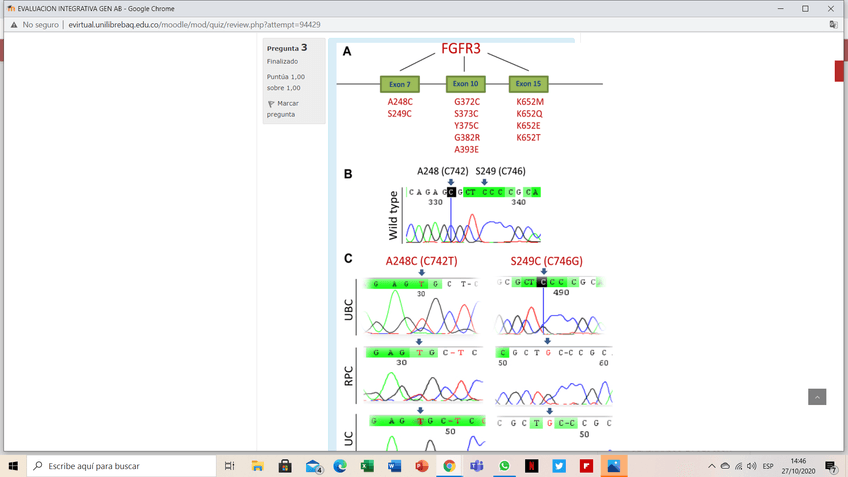The image size is (848, 477).
Task: Open Microsoft Teams from the taskbar
Action: point(477,466)
